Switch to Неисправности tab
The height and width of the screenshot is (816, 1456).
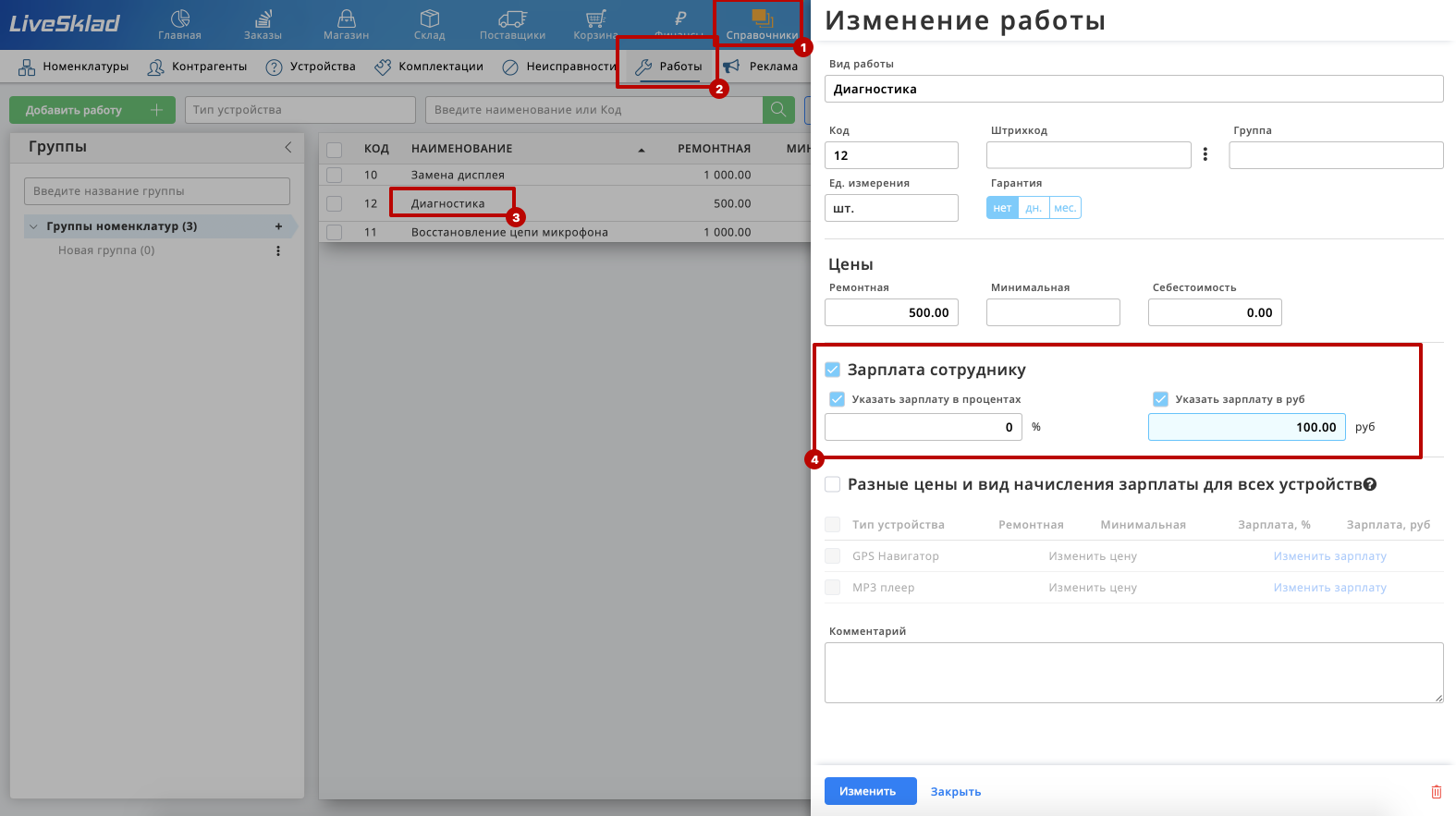560,67
